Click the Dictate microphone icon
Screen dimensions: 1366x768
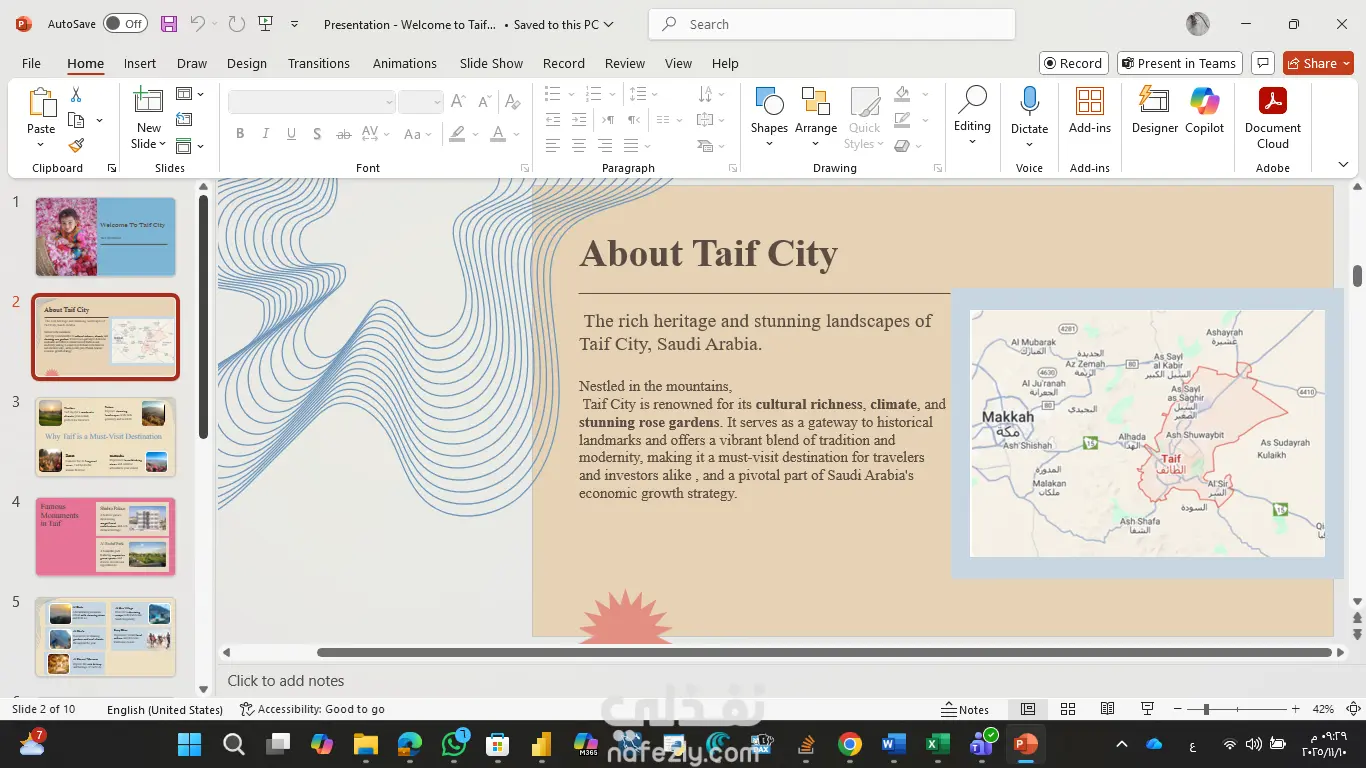1029,101
